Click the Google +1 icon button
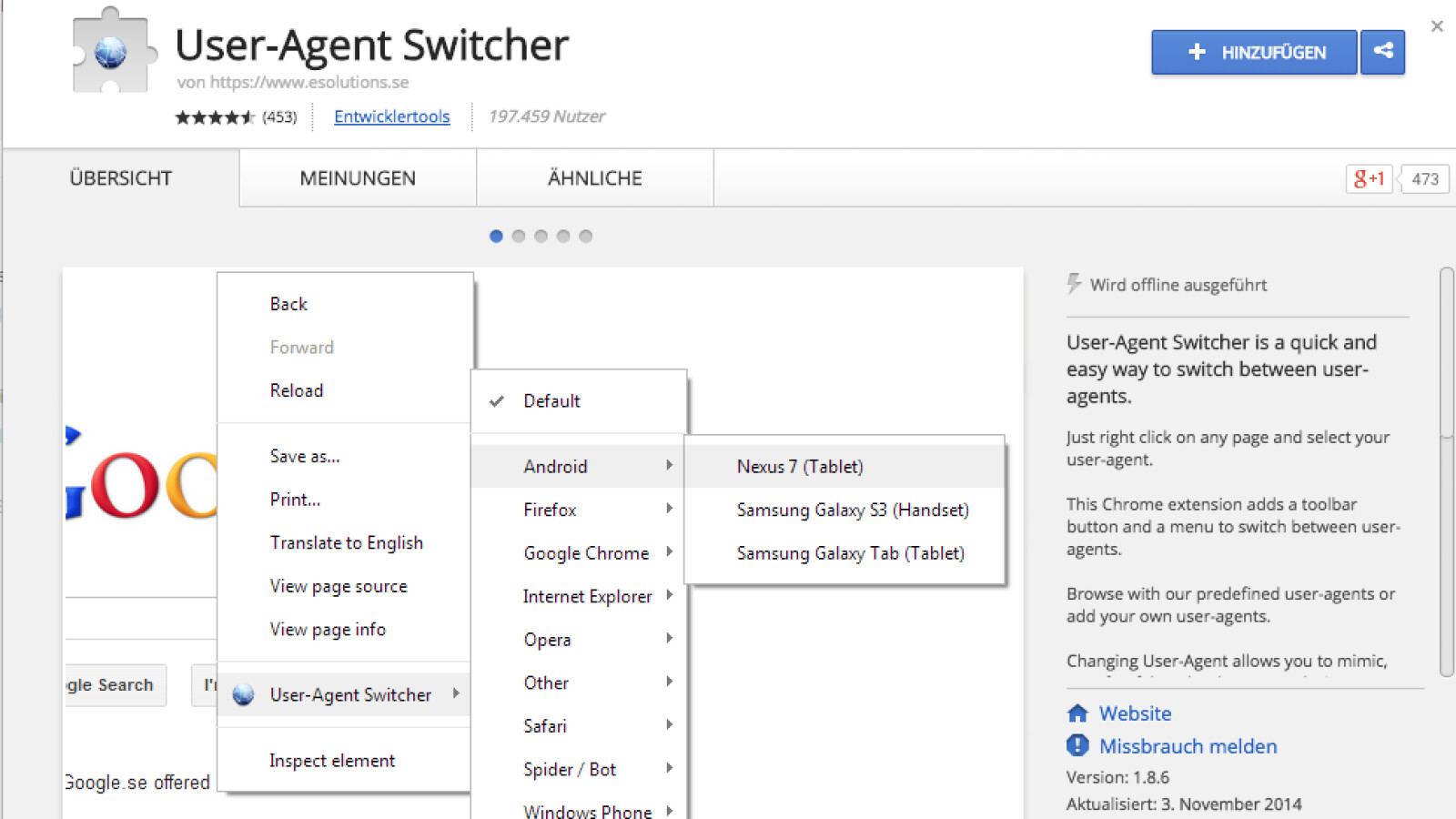 [x=1370, y=179]
